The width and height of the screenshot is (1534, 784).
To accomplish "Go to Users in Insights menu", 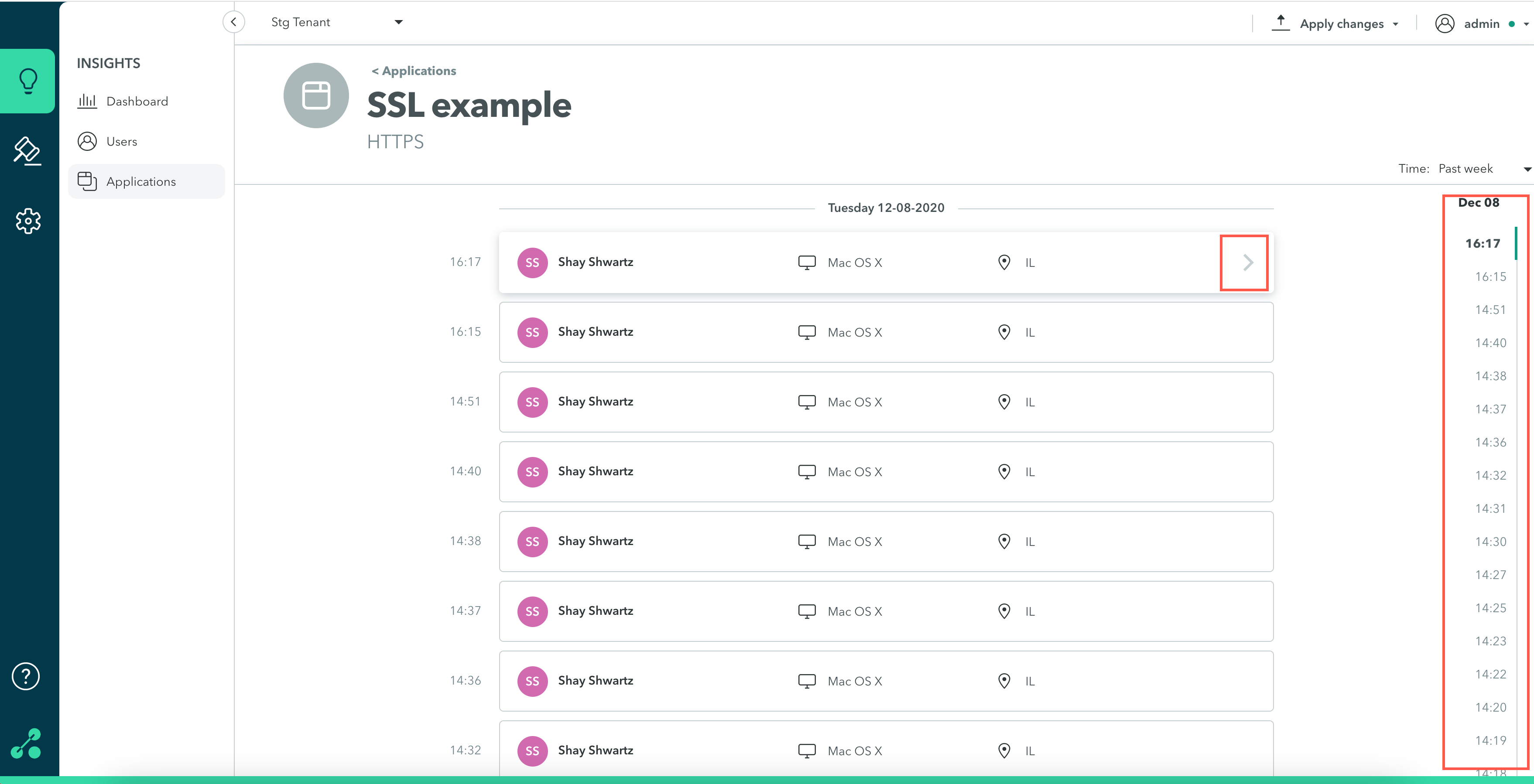I will coord(121,142).
